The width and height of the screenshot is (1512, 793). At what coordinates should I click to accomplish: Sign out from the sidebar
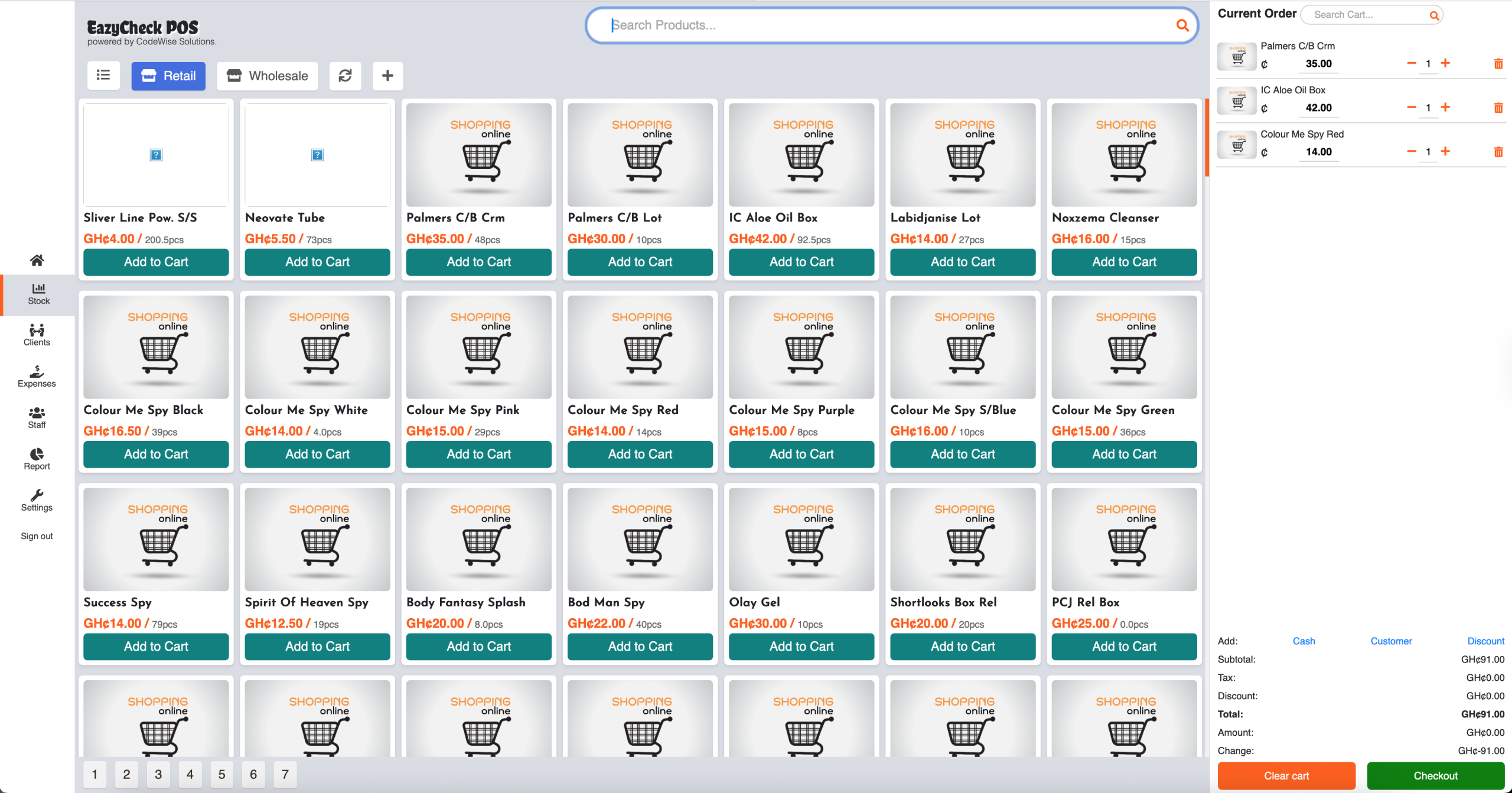point(37,536)
